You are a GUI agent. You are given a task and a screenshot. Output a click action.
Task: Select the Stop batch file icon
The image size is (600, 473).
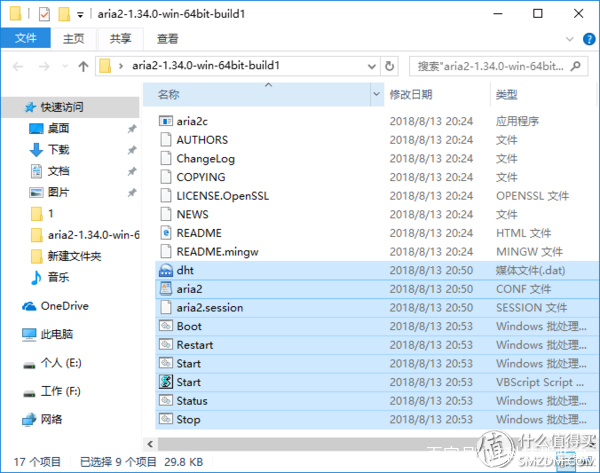click(x=166, y=419)
